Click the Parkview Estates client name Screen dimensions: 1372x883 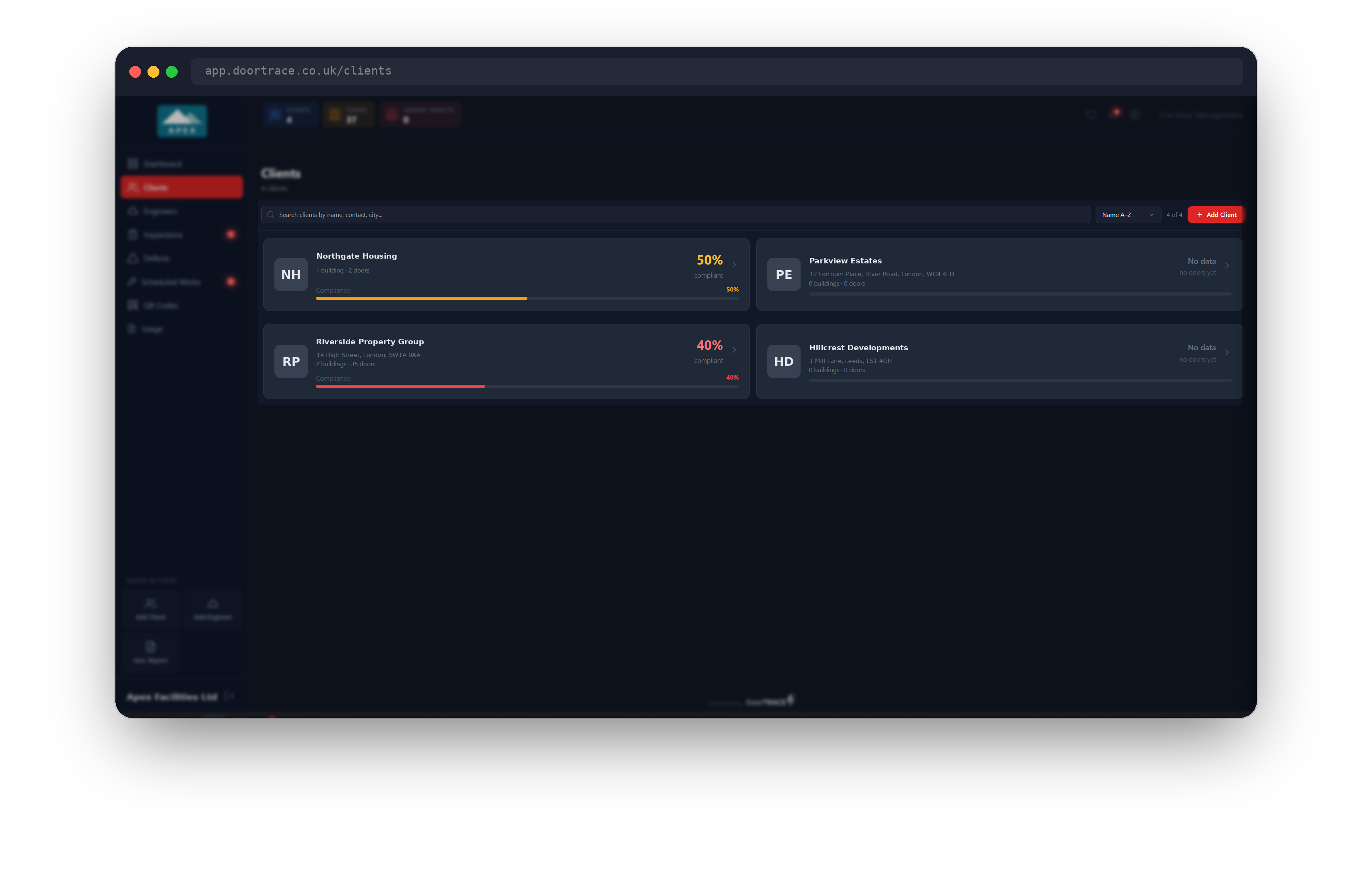845,260
